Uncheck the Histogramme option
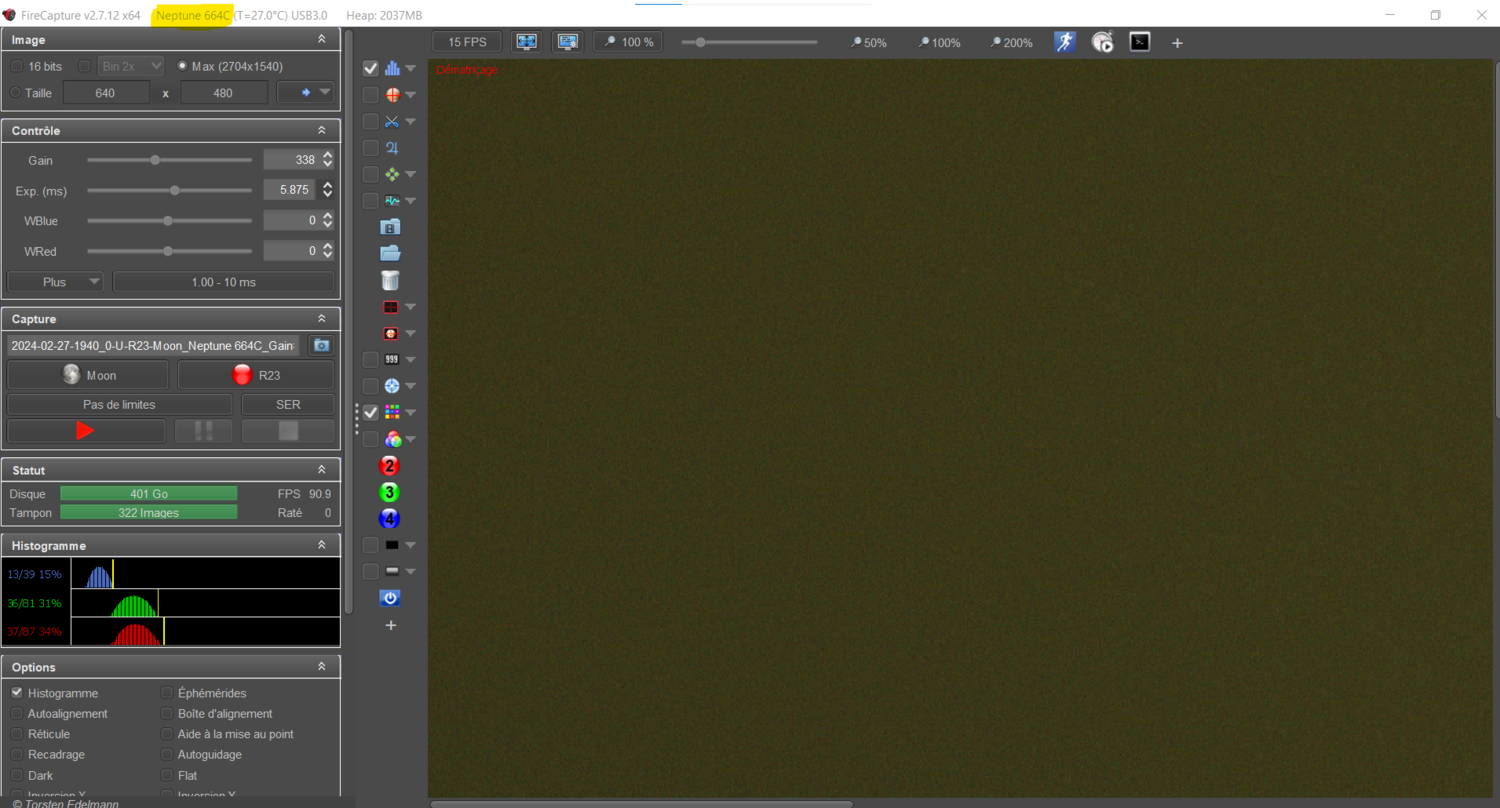The width and height of the screenshot is (1500, 808). click(x=17, y=692)
